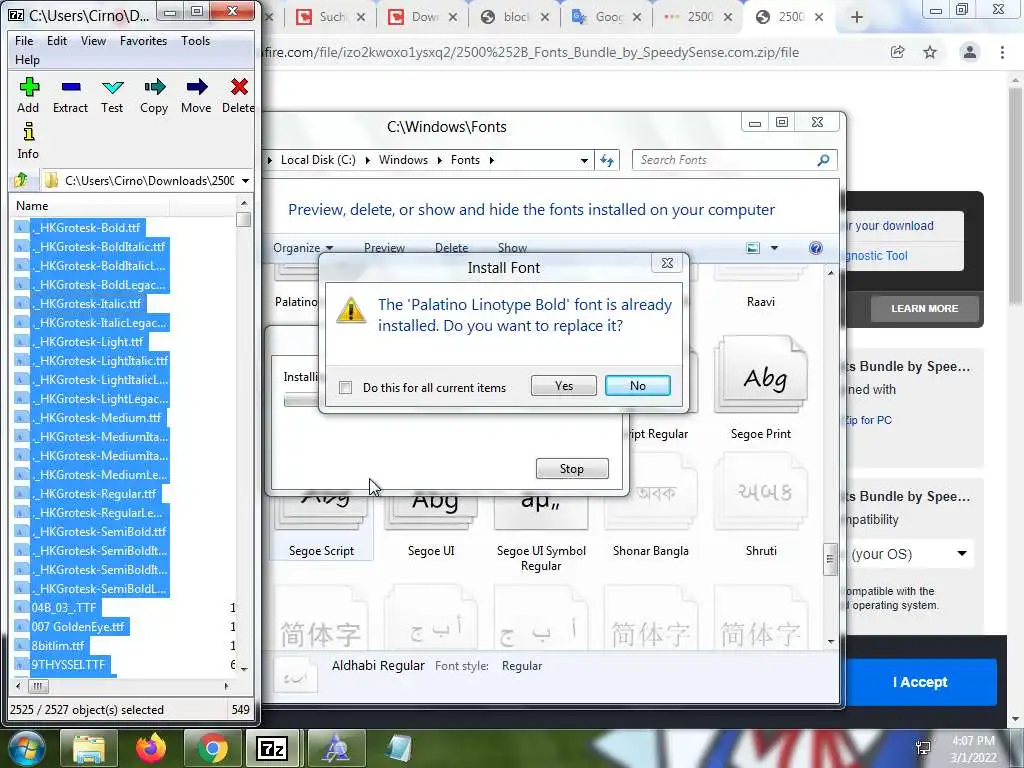This screenshot has height=768, width=1024.
Task: Open Chrome's three-dot menu
Action: coord(1002,52)
